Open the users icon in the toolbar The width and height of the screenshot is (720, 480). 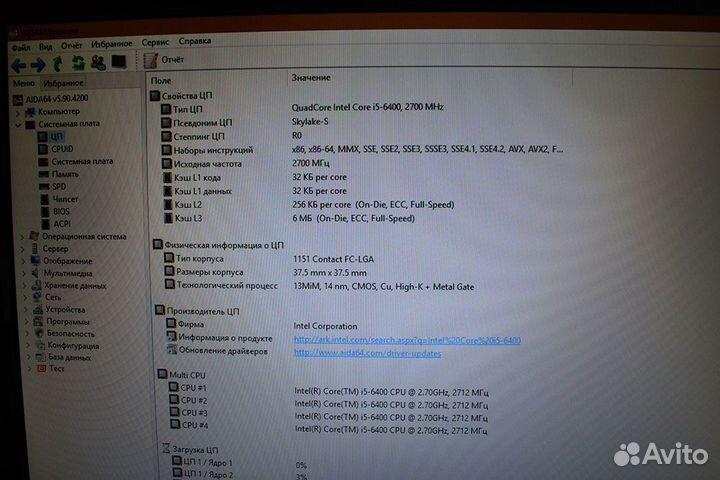(x=98, y=62)
